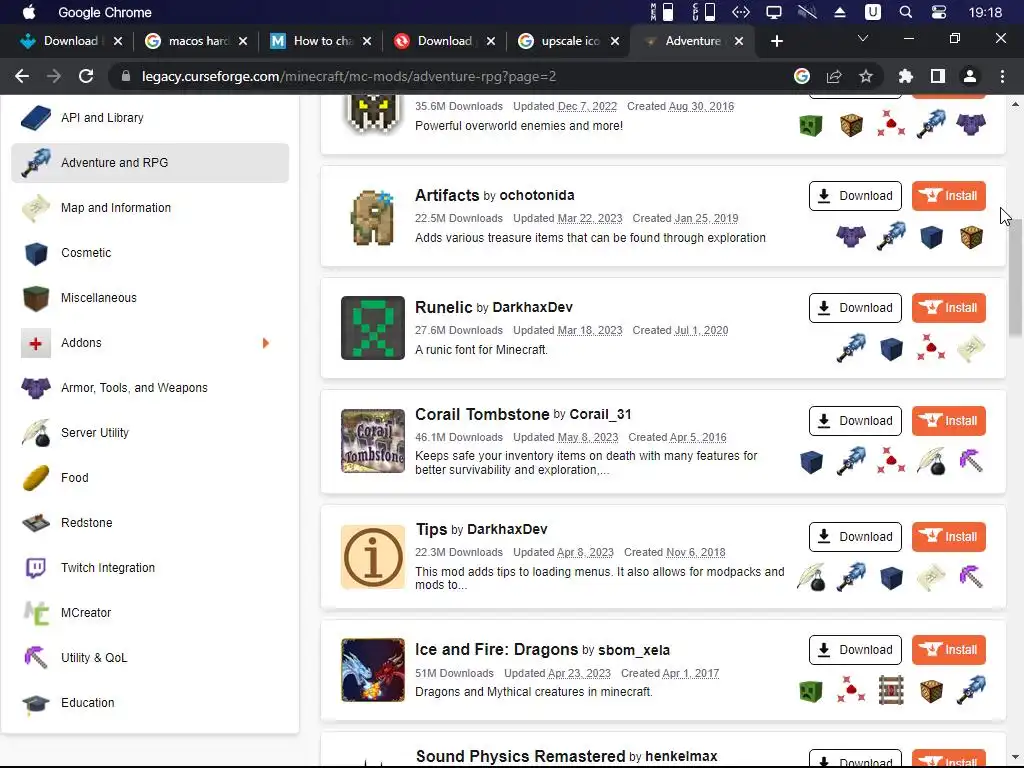Viewport: 1024px width, 768px height.
Task: Open Chrome extensions puzzle icon
Action: click(x=905, y=76)
